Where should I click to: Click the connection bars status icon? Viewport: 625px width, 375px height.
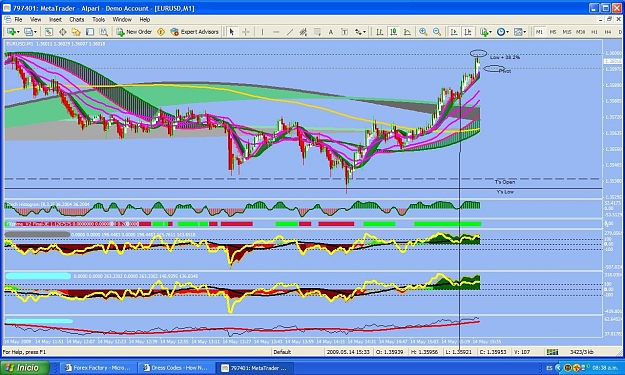tap(552, 352)
